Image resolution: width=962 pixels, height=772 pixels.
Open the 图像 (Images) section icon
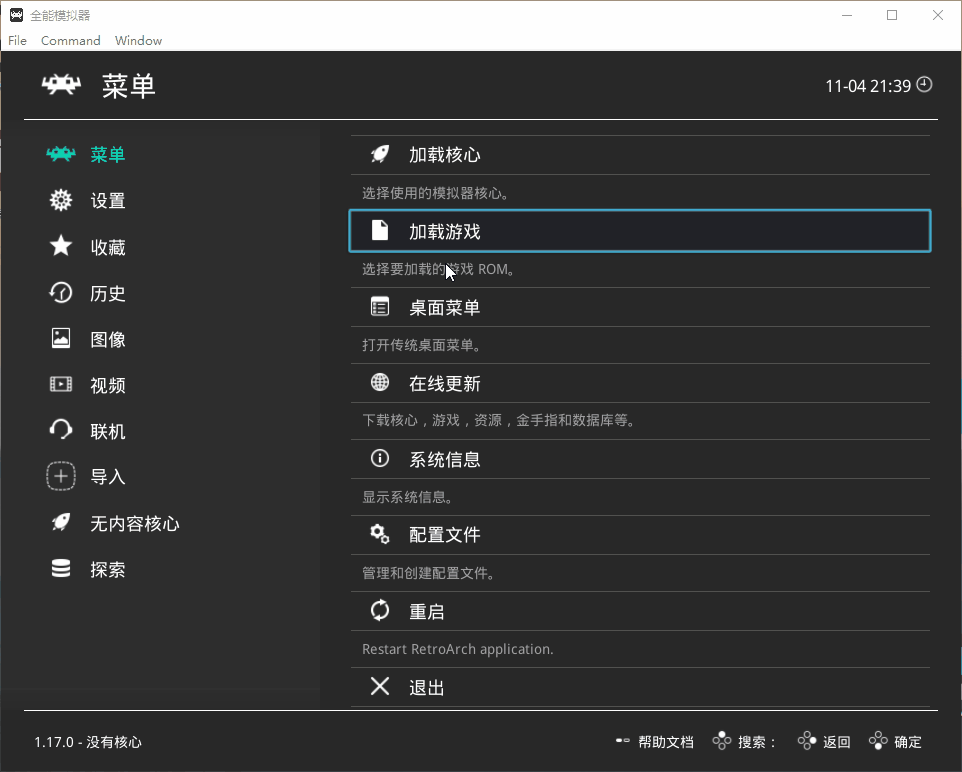[x=60, y=339]
